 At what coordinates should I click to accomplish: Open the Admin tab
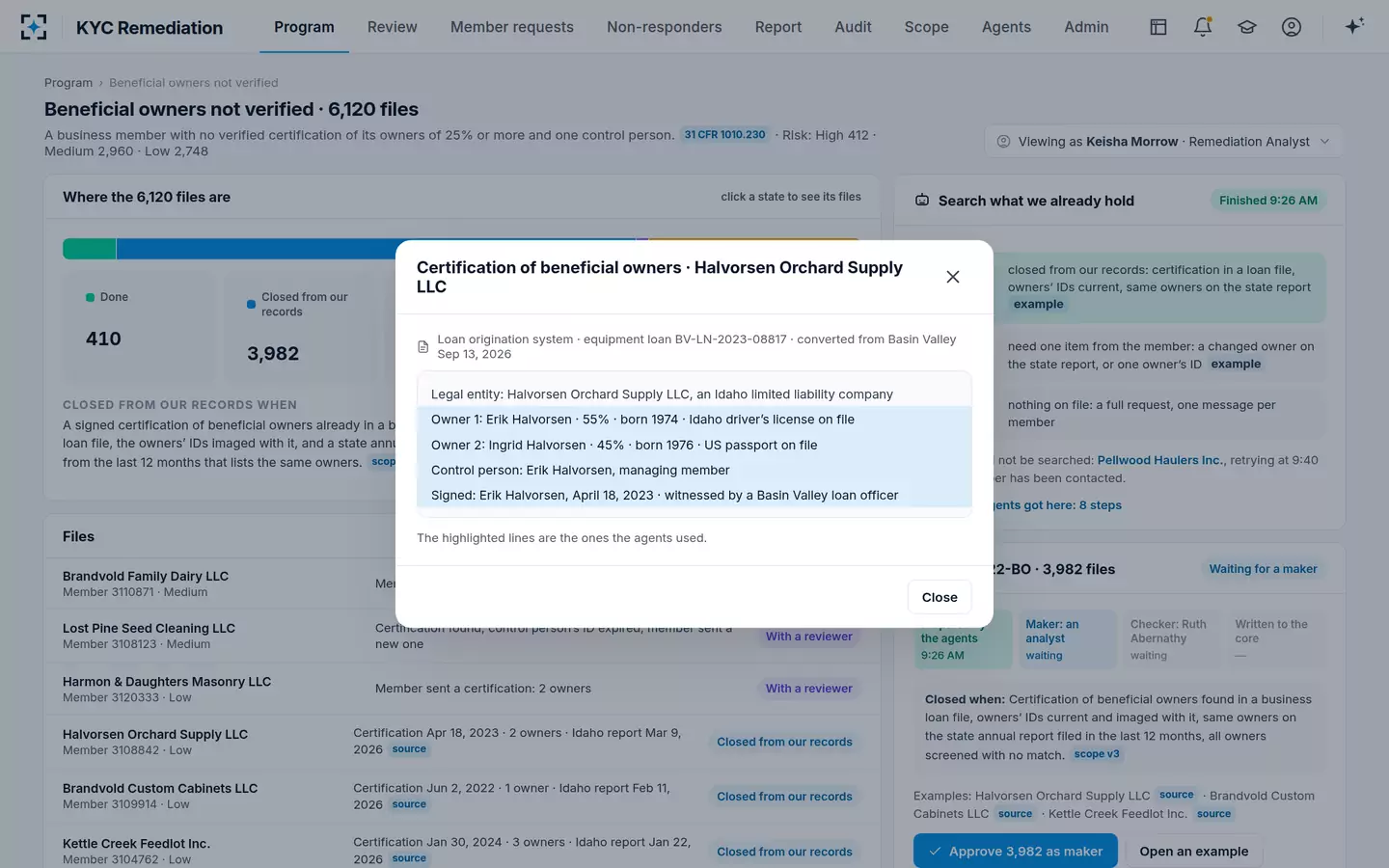click(1086, 27)
